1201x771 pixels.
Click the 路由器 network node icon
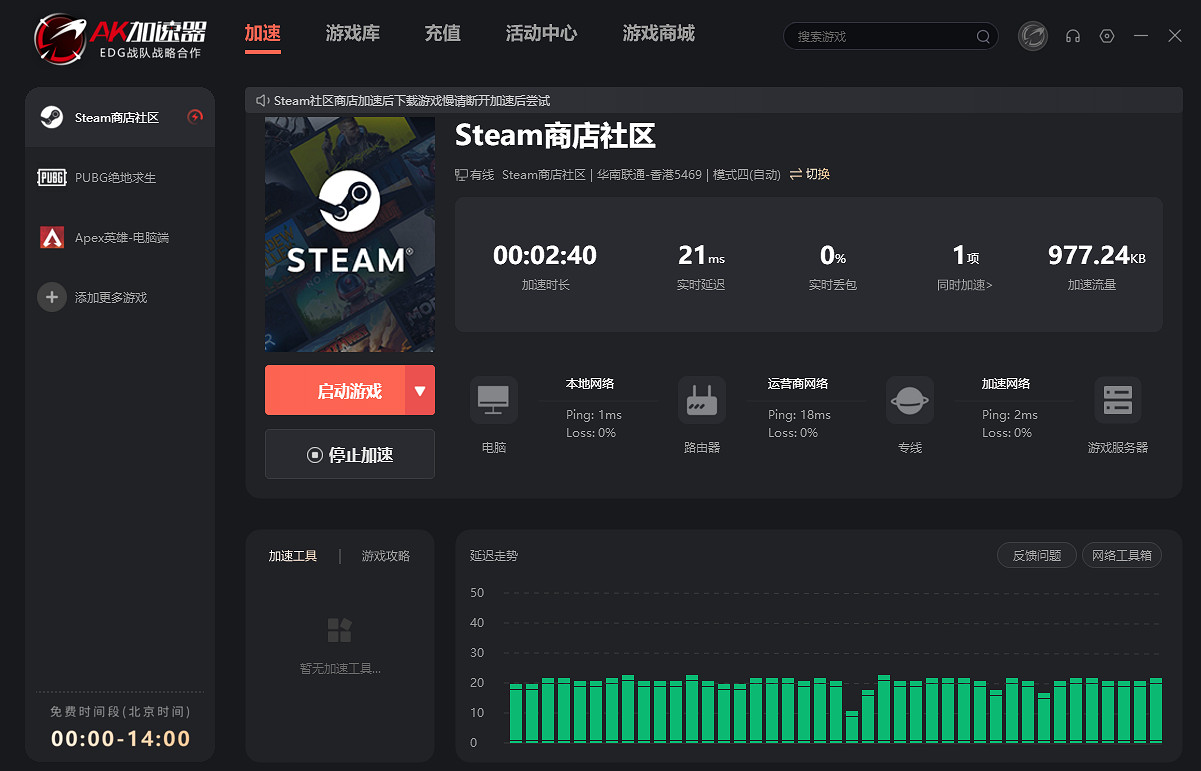[702, 399]
